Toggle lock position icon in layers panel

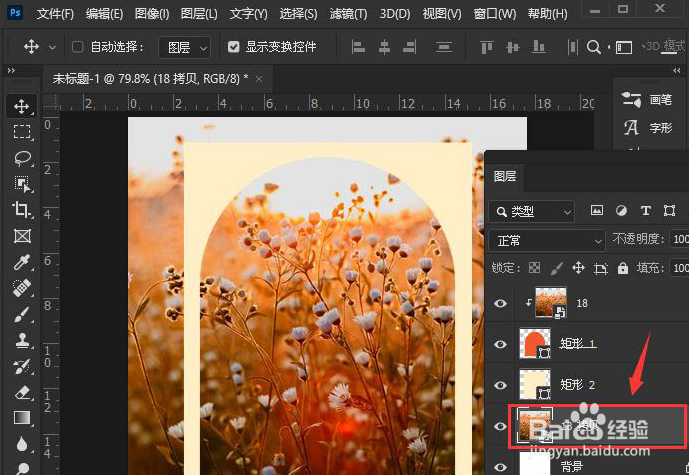point(578,268)
